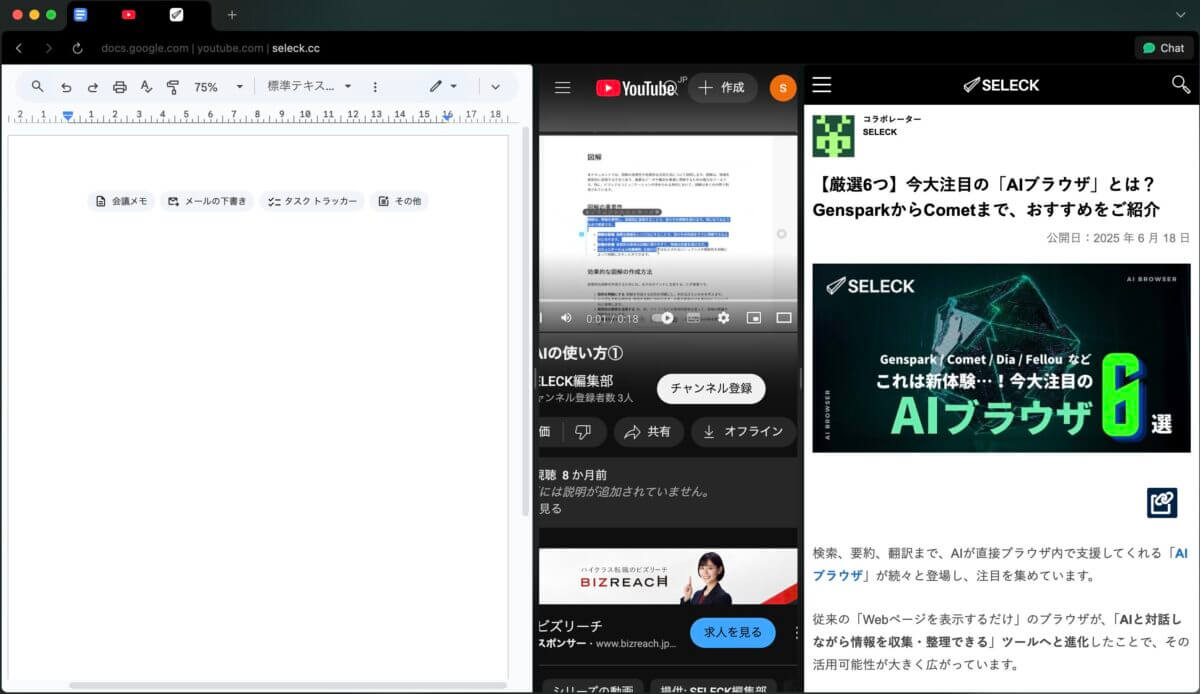Viewport: 1200px width, 694px height.
Task: Open the Chat button in the browser bar
Action: 1164,48
